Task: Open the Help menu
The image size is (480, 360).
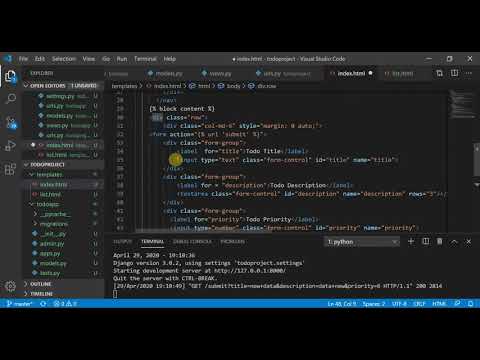Action: pos(170,59)
